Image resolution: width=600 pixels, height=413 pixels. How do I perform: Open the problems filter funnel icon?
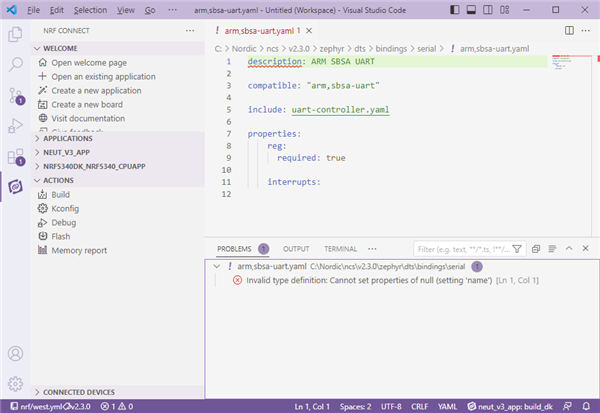(517, 249)
